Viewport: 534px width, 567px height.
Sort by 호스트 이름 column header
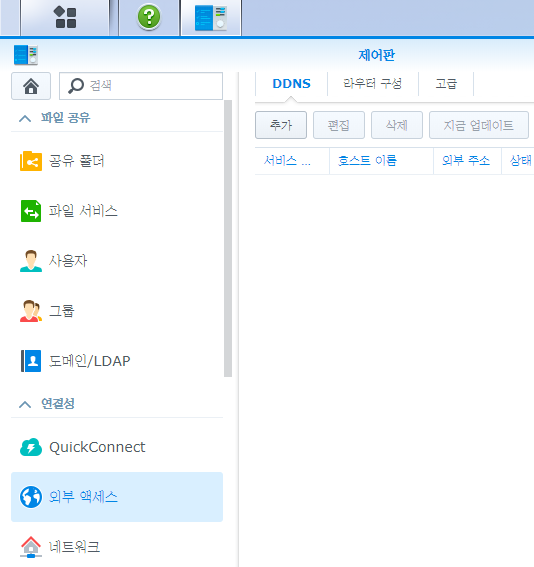click(x=381, y=161)
